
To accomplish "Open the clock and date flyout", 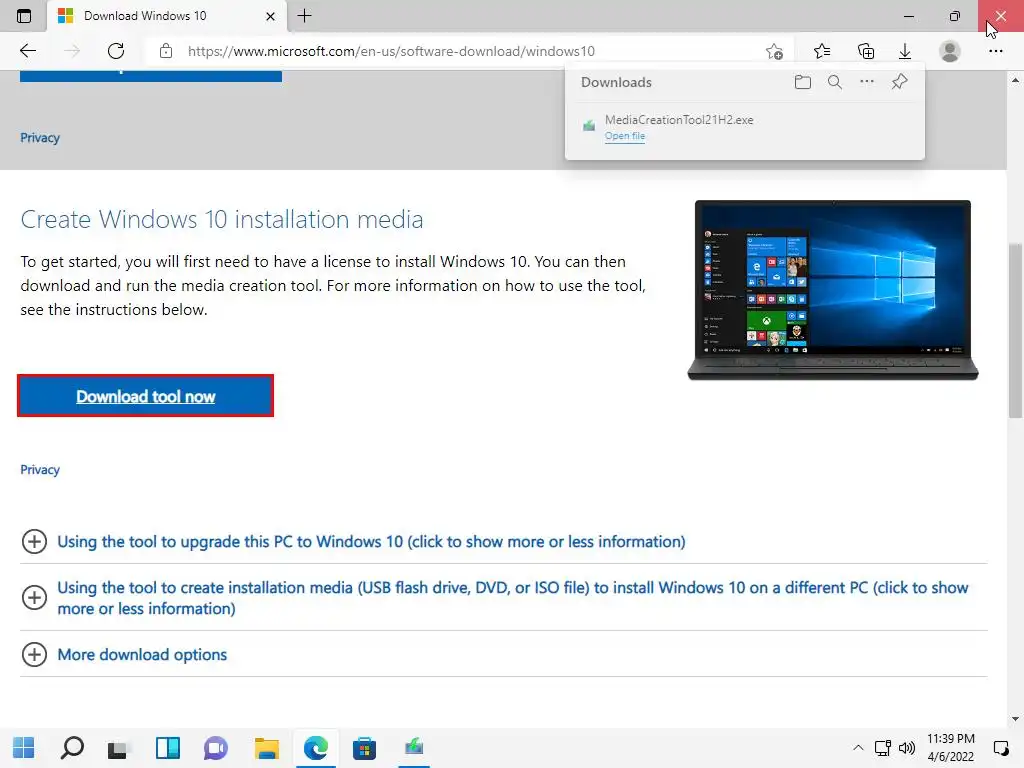I will (950, 748).
